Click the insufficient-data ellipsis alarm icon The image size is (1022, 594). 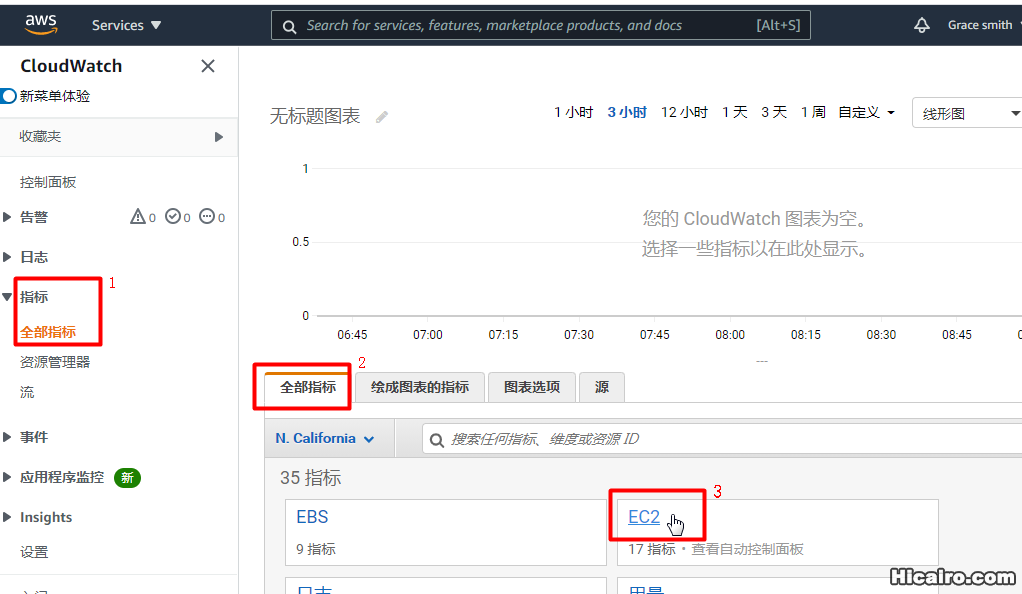click(x=209, y=216)
